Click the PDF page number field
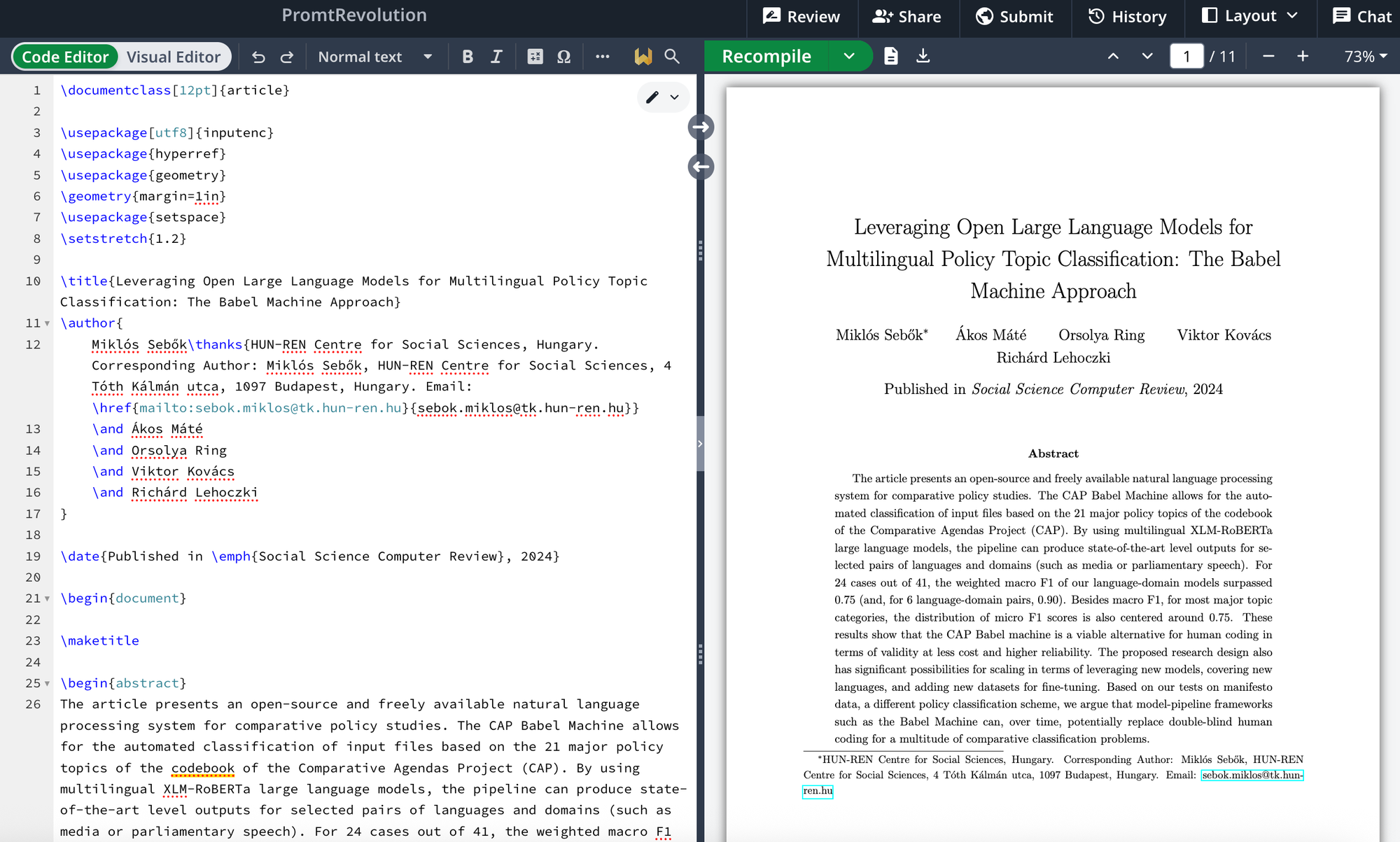Screen dimensions: 1400x842 1186,56
